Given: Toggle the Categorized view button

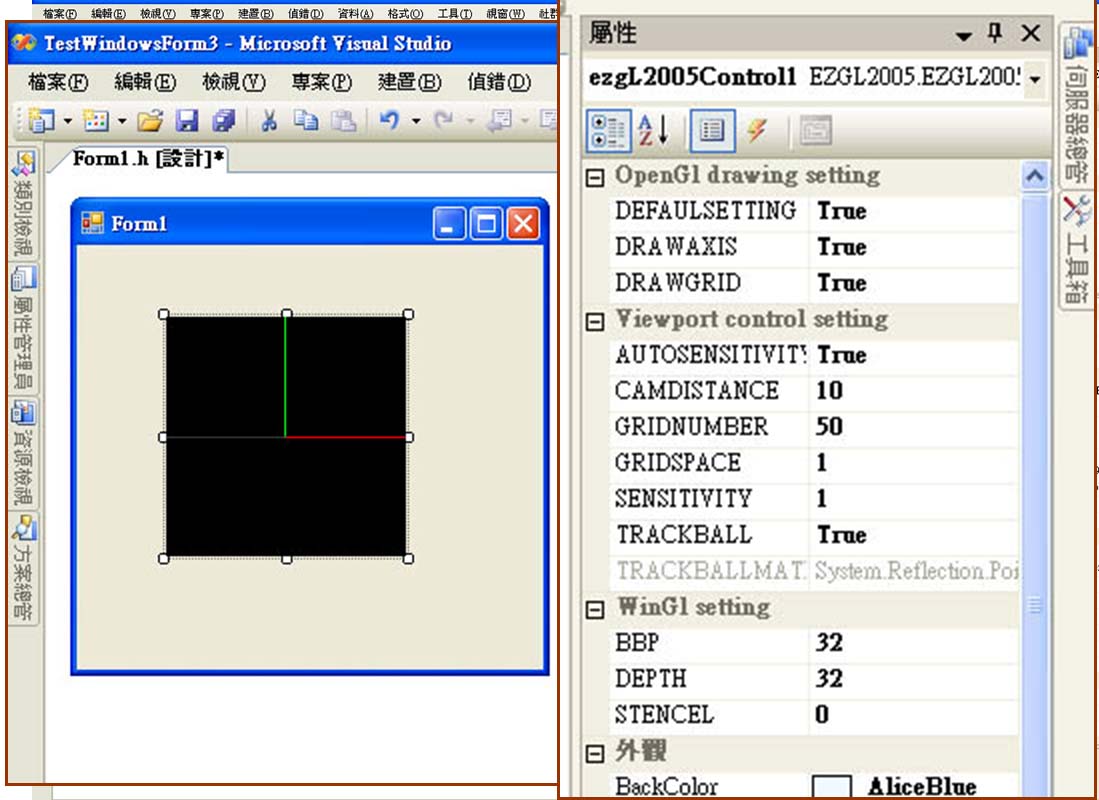Looking at the screenshot, I should [606, 129].
